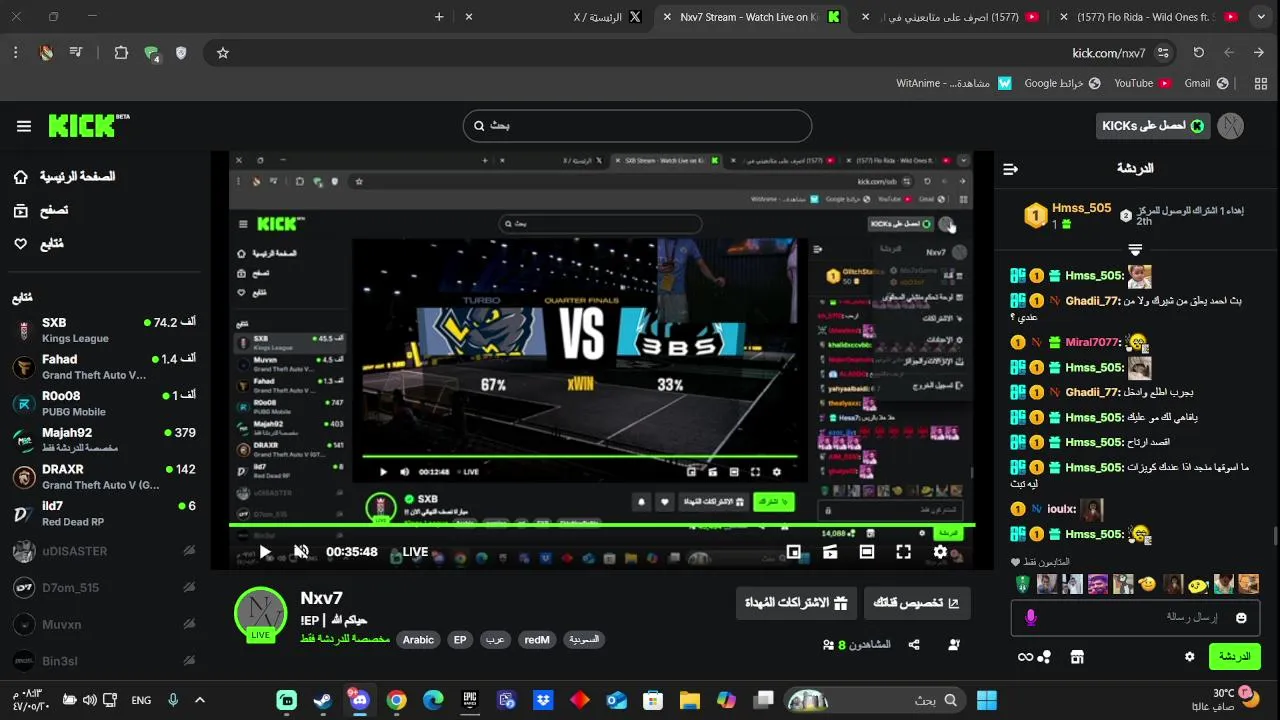Screen dimensions: 1280x720
Task: Open the user profile avatar menu
Action: click(x=1231, y=126)
